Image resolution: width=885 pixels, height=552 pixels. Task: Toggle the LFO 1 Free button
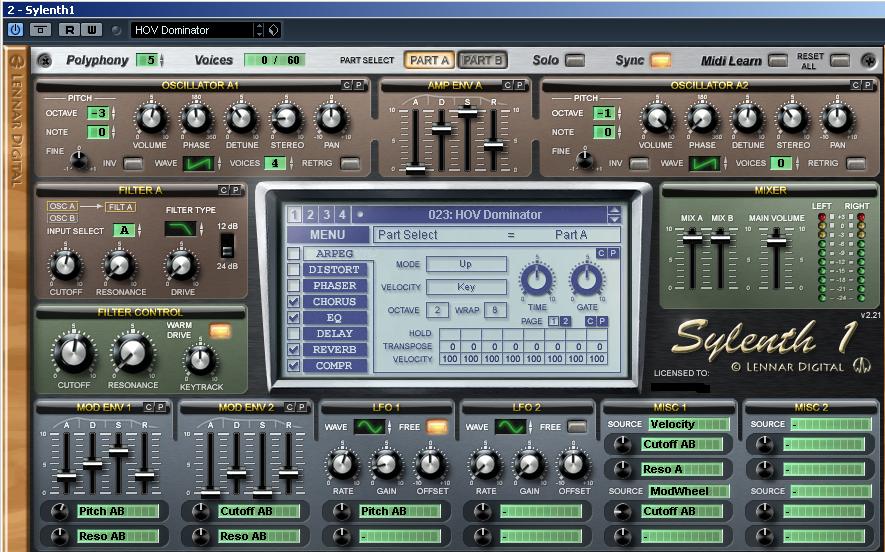click(437, 427)
